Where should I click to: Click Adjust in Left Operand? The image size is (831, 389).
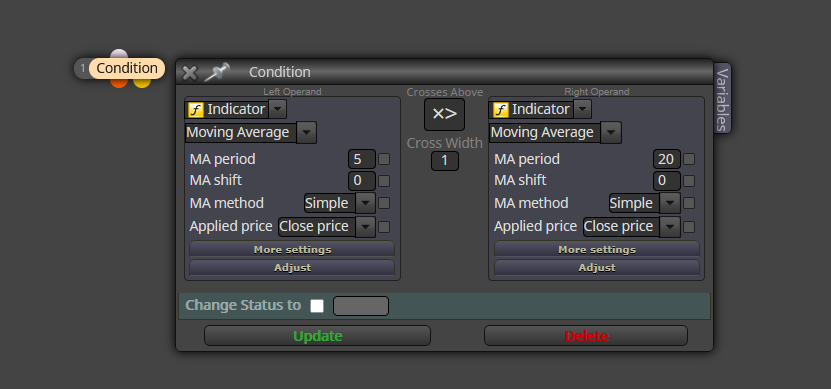pos(292,268)
